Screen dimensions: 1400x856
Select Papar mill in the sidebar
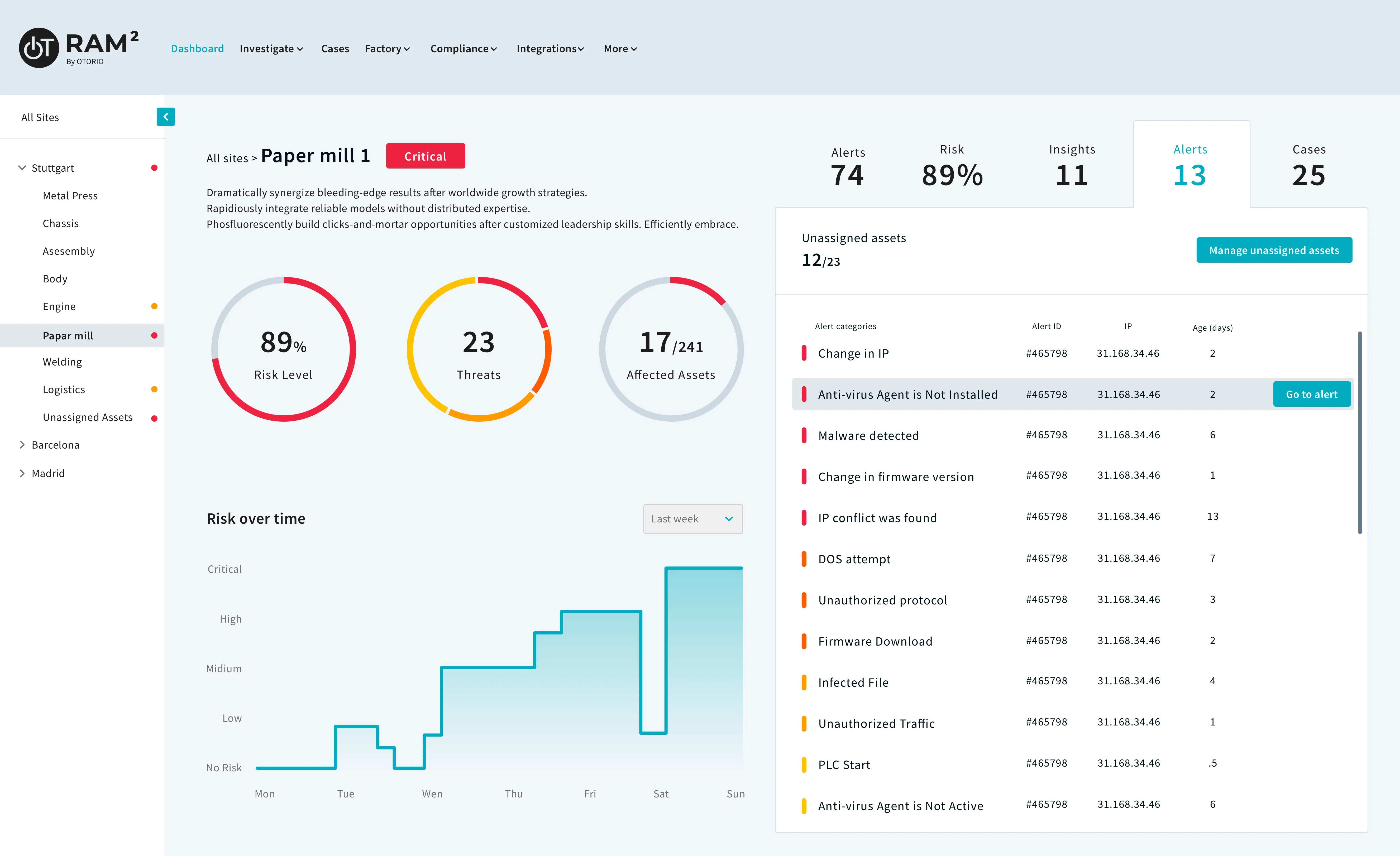82,336
